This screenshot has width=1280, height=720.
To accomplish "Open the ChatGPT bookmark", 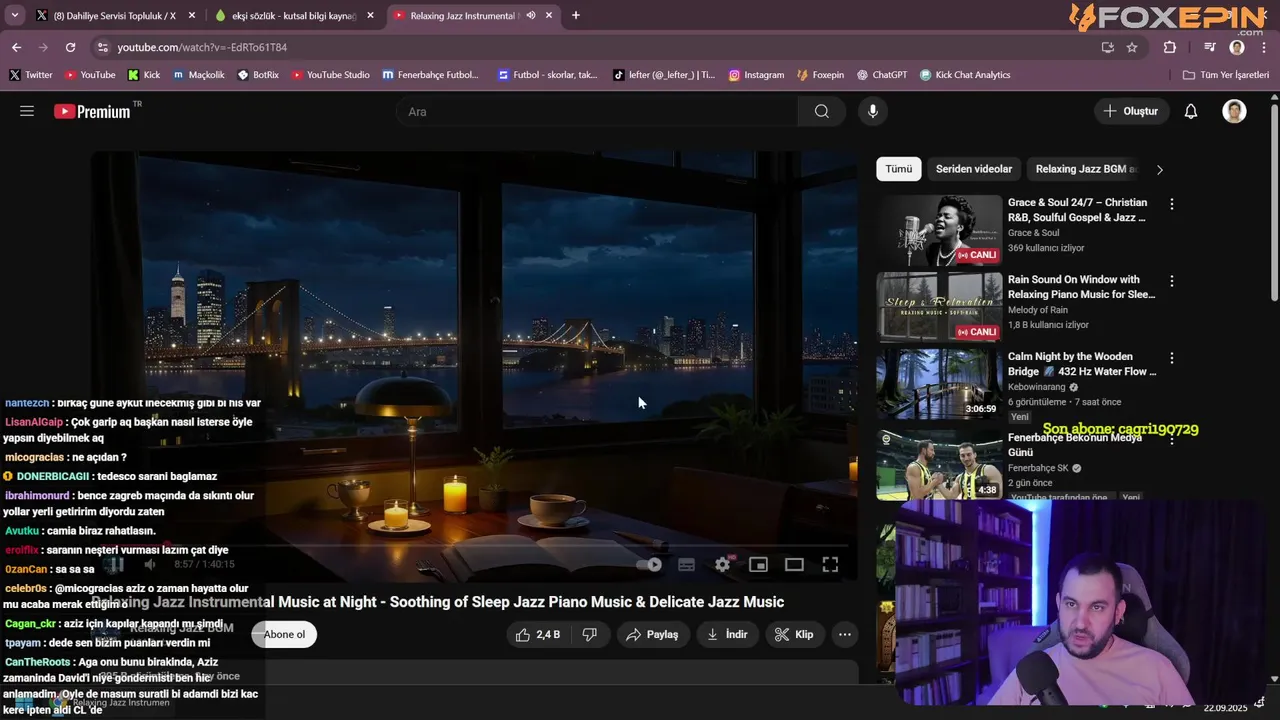I will (882, 75).
